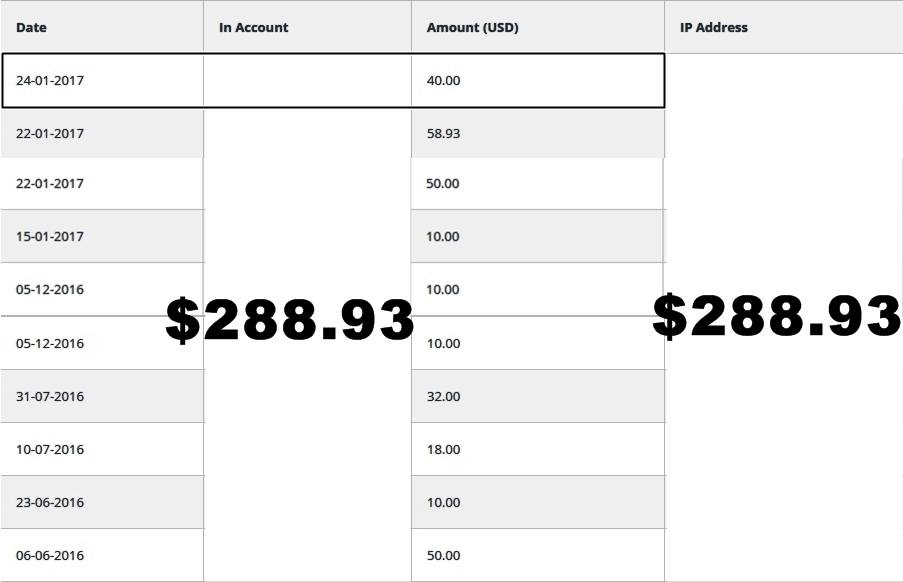Click the $288.93 total over In Account
The height and width of the screenshot is (582, 903).
click(x=290, y=320)
